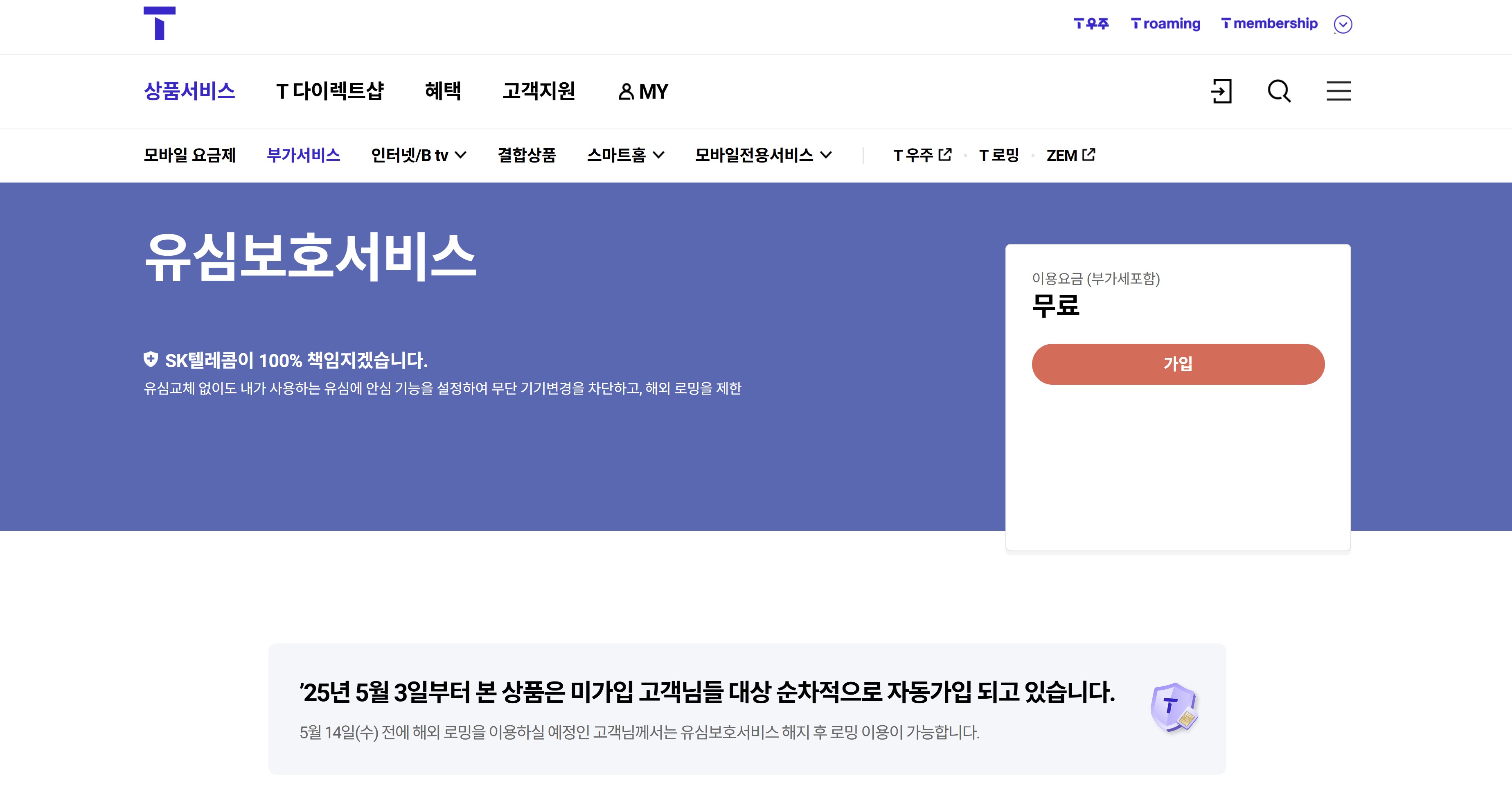Click the T shield SIM illustration

tap(1173, 707)
